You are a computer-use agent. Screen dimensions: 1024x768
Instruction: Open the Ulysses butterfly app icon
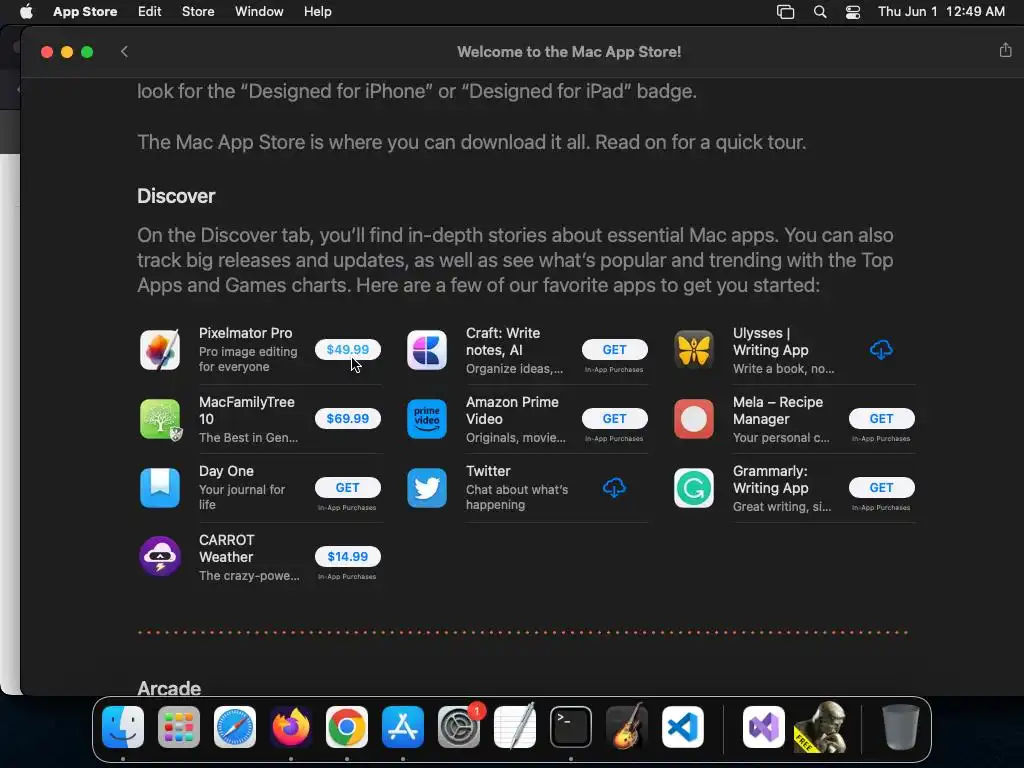(694, 350)
